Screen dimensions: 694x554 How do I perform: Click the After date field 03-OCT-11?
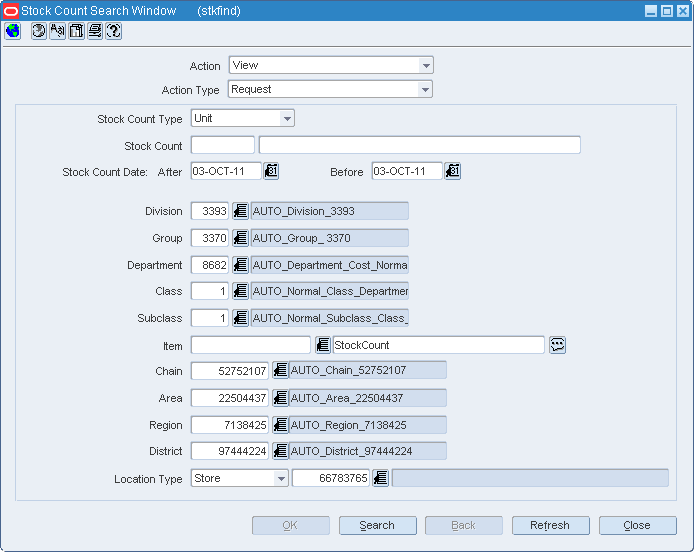(x=226, y=171)
